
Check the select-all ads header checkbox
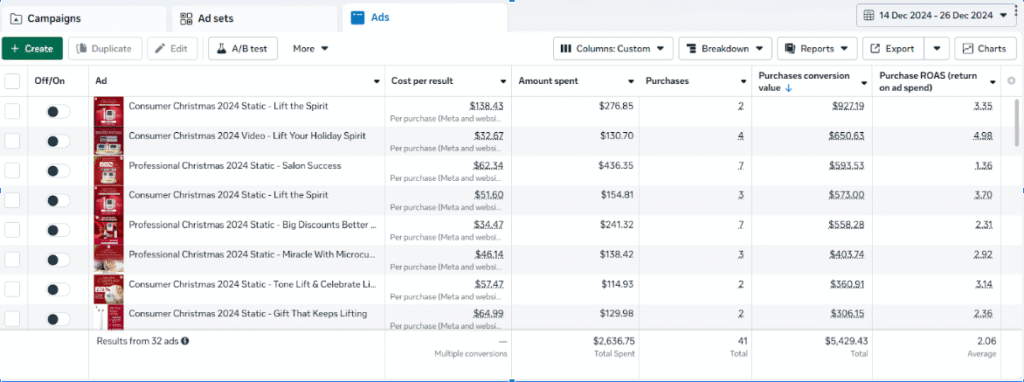[x=12, y=81]
